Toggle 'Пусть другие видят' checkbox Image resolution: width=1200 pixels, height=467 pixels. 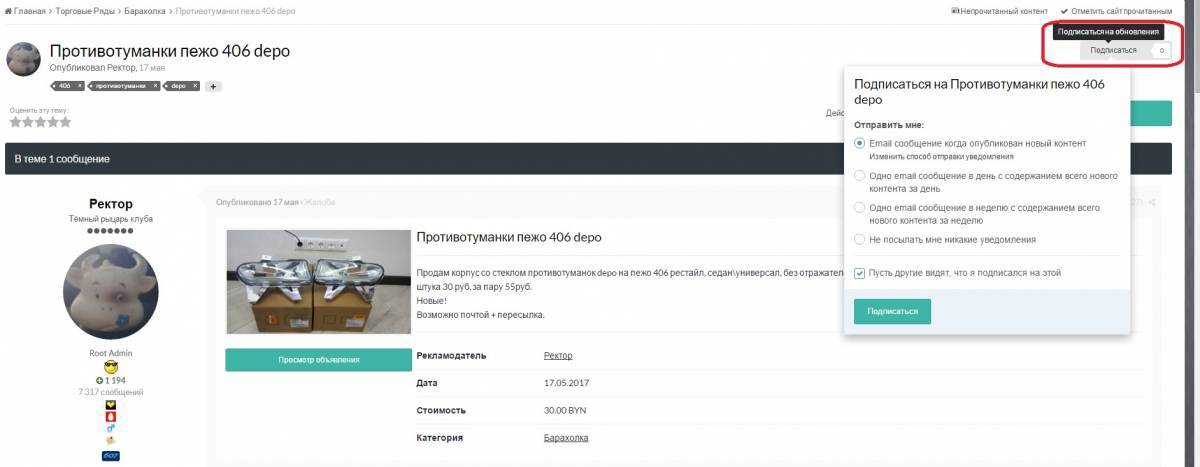pos(860,272)
